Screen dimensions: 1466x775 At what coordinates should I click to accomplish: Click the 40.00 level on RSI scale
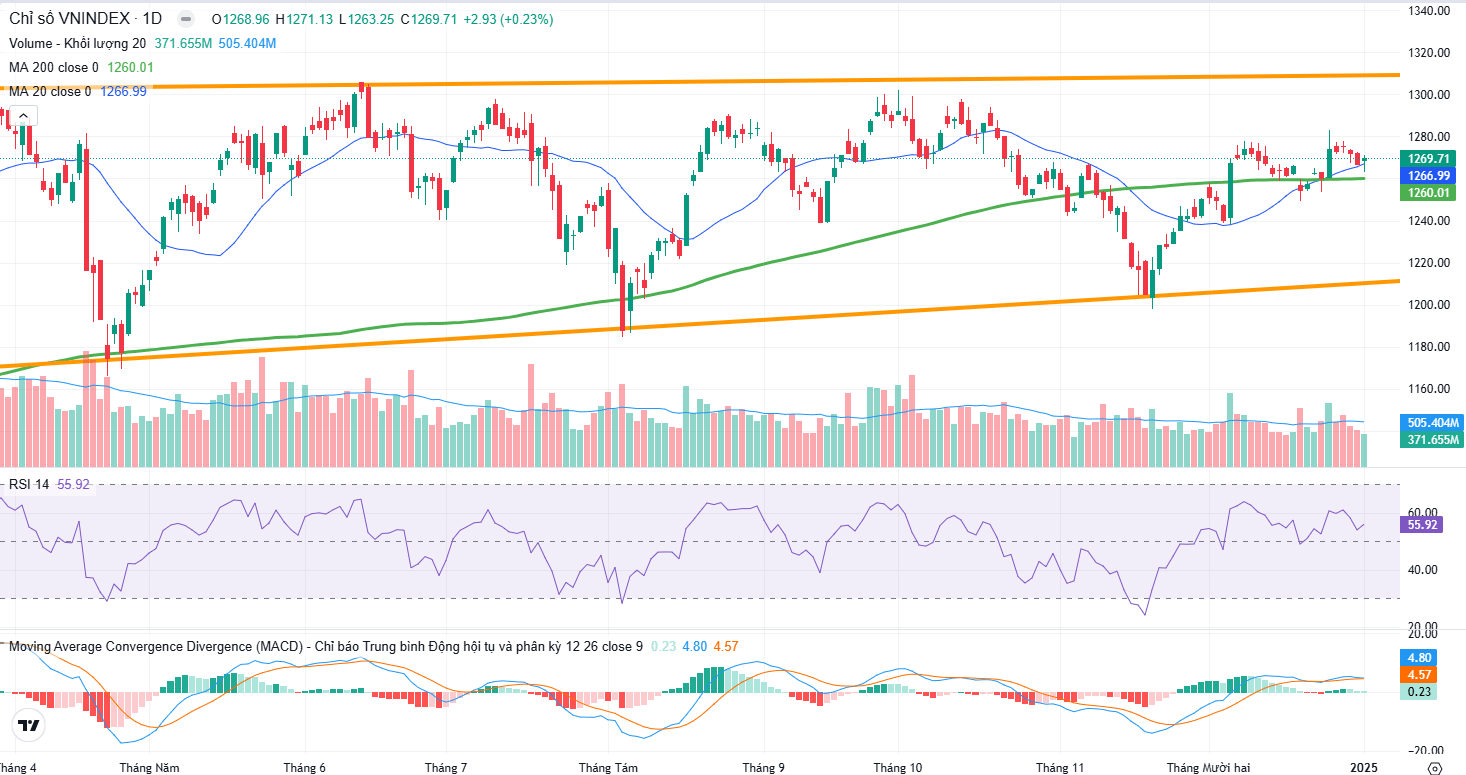(x=1425, y=570)
